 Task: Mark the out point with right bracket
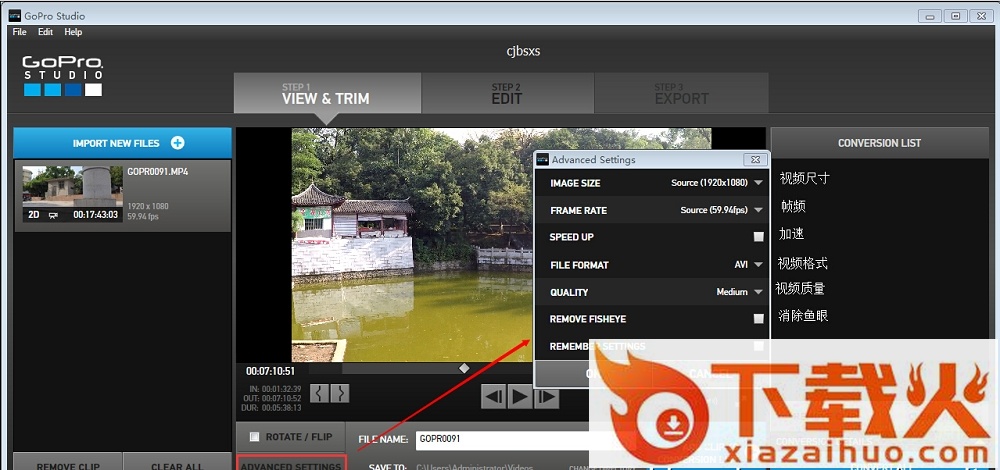pos(341,393)
